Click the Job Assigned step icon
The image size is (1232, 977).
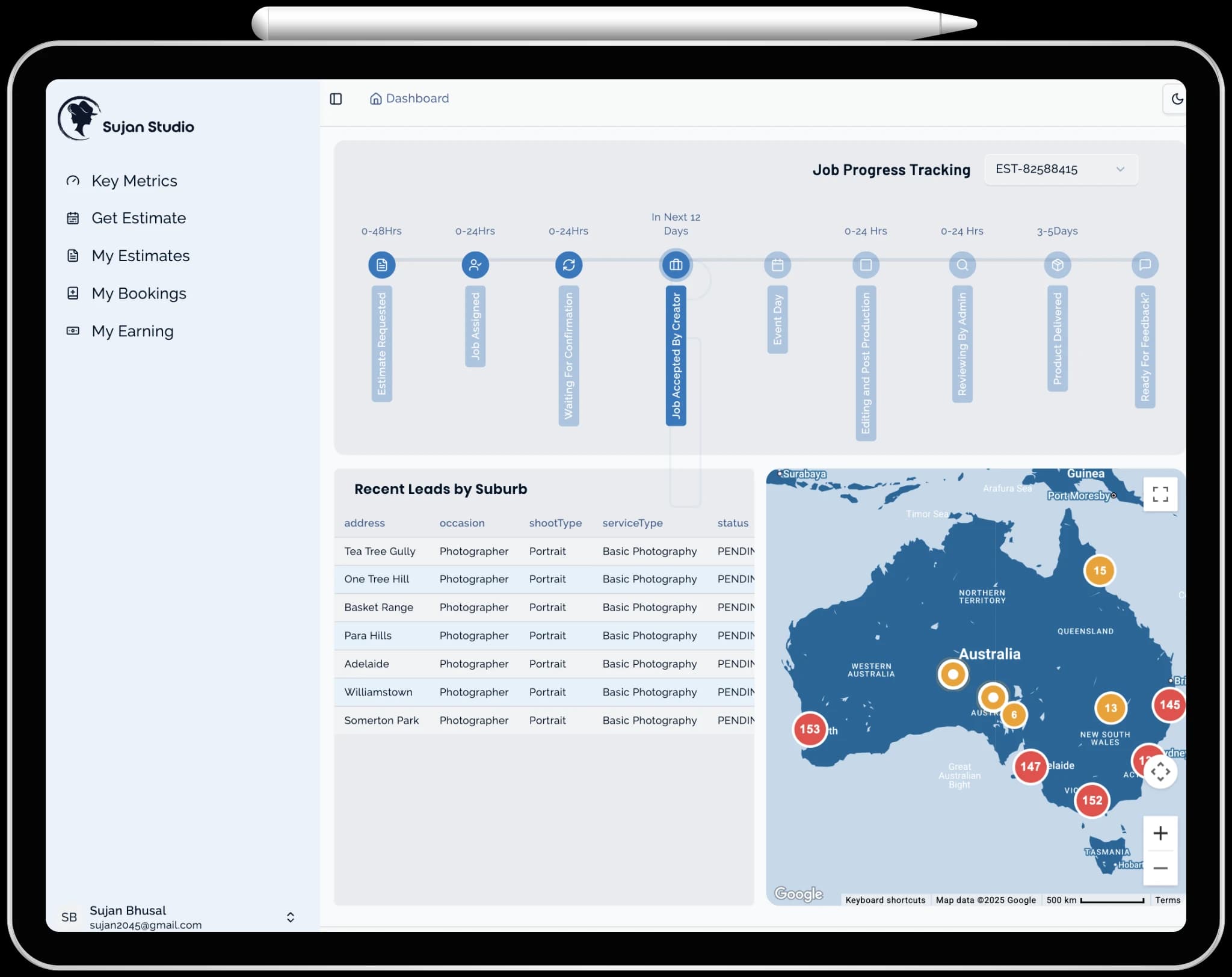[x=475, y=265]
